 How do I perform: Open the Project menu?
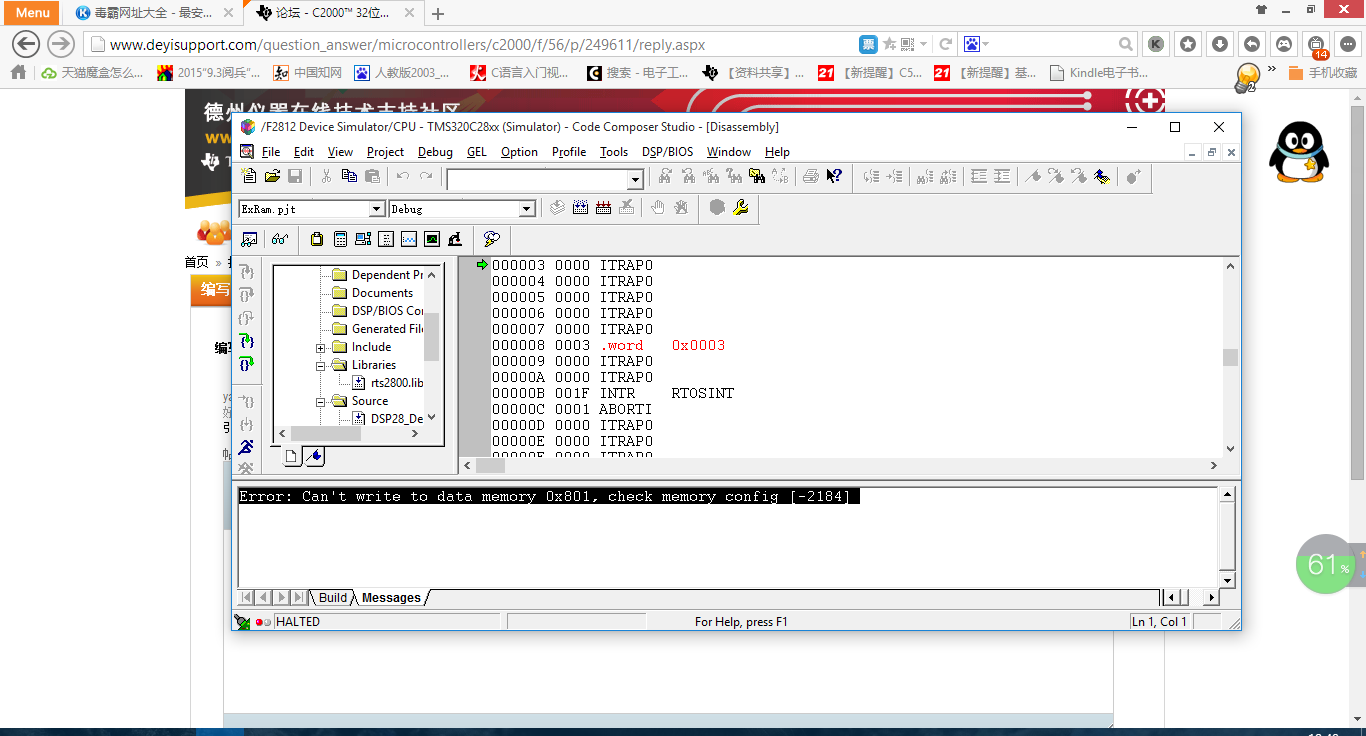click(385, 152)
